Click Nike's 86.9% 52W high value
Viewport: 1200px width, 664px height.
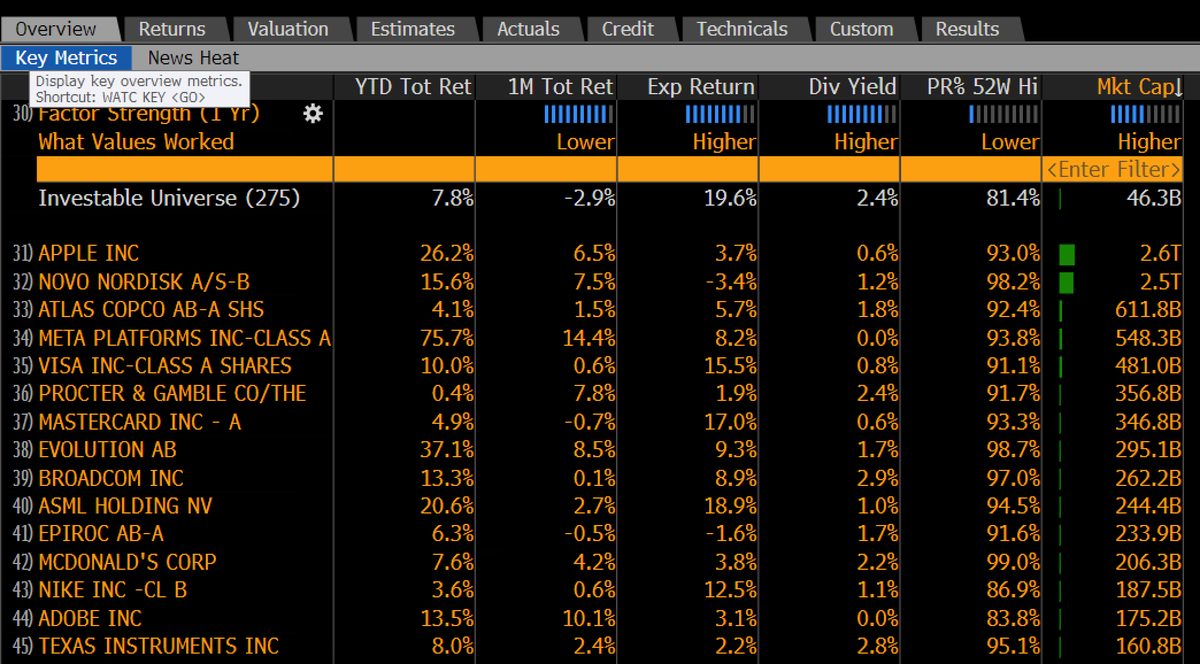pyautogui.click(x=1013, y=590)
